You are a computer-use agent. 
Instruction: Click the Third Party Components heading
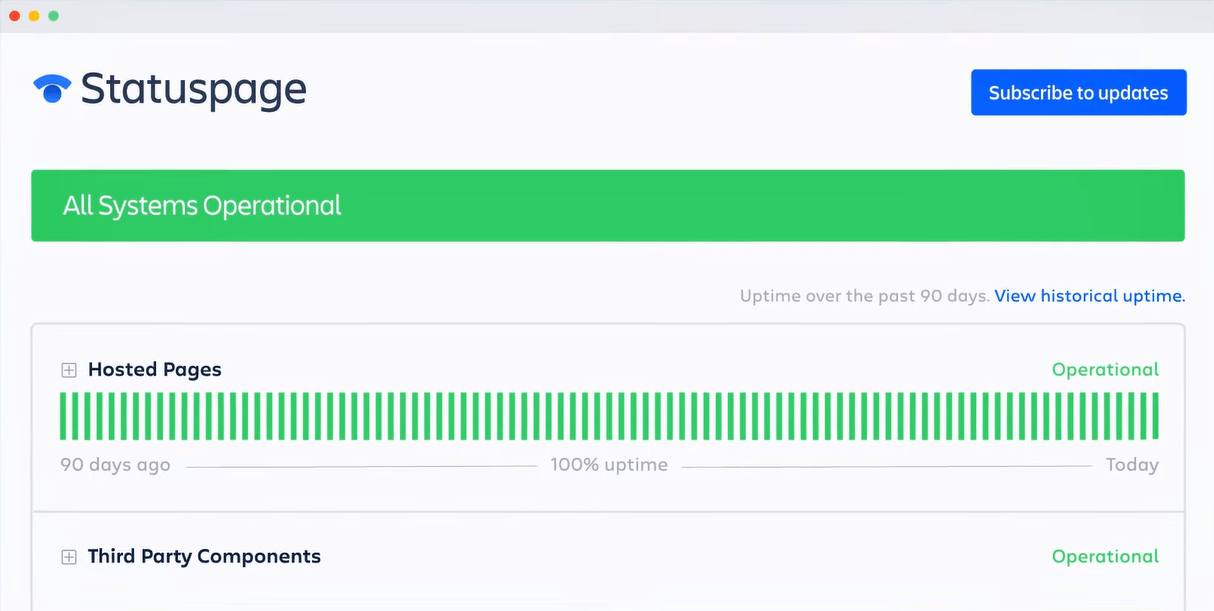click(x=204, y=557)
